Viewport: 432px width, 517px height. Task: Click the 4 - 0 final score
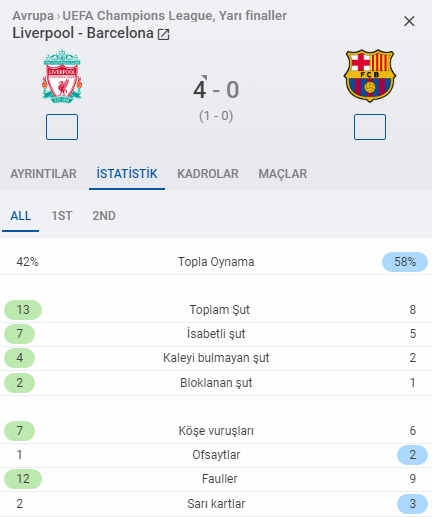(216, 90)
